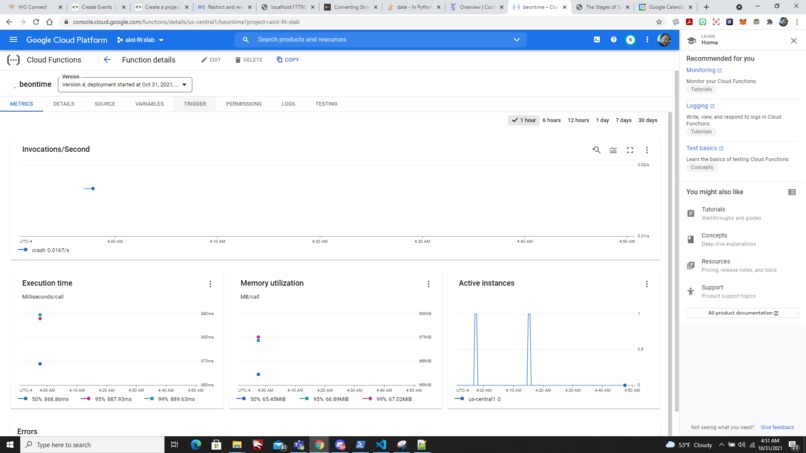Click the Copy function button
This screenshot has width=806, height=453.
point(288,60)
